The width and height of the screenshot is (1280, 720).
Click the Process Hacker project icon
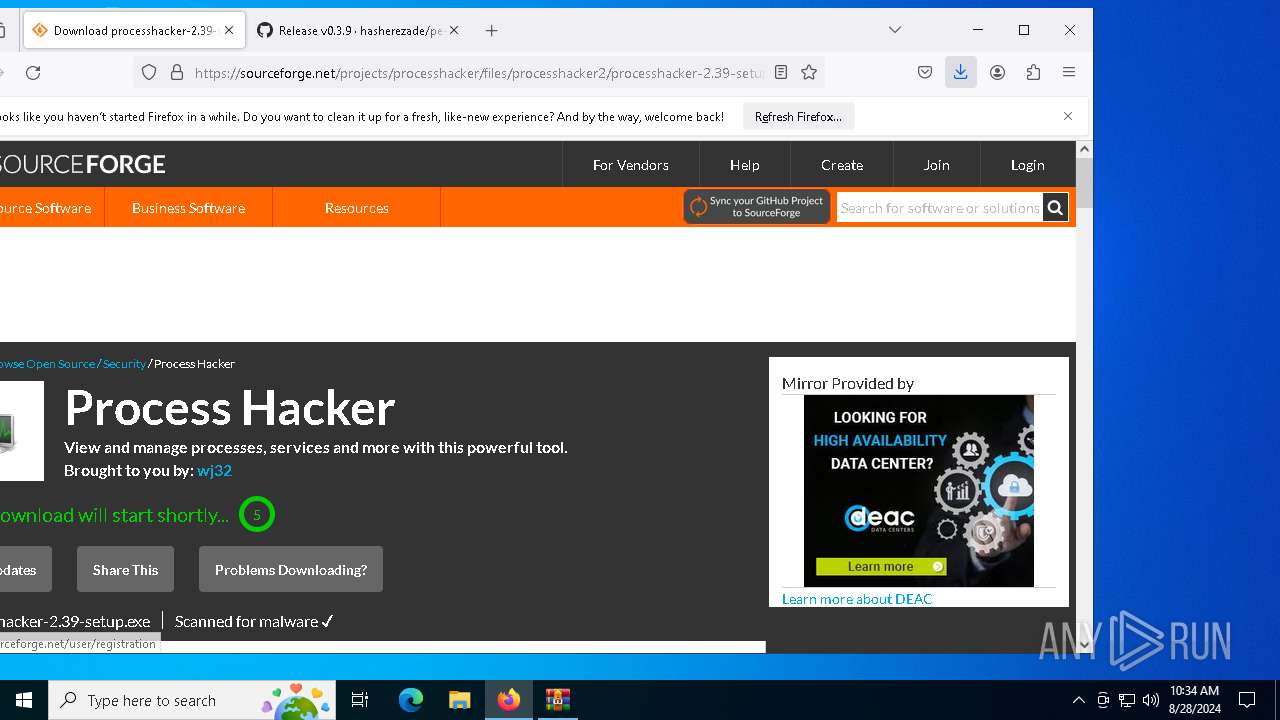pyautogui.click(x=20, y=431)
